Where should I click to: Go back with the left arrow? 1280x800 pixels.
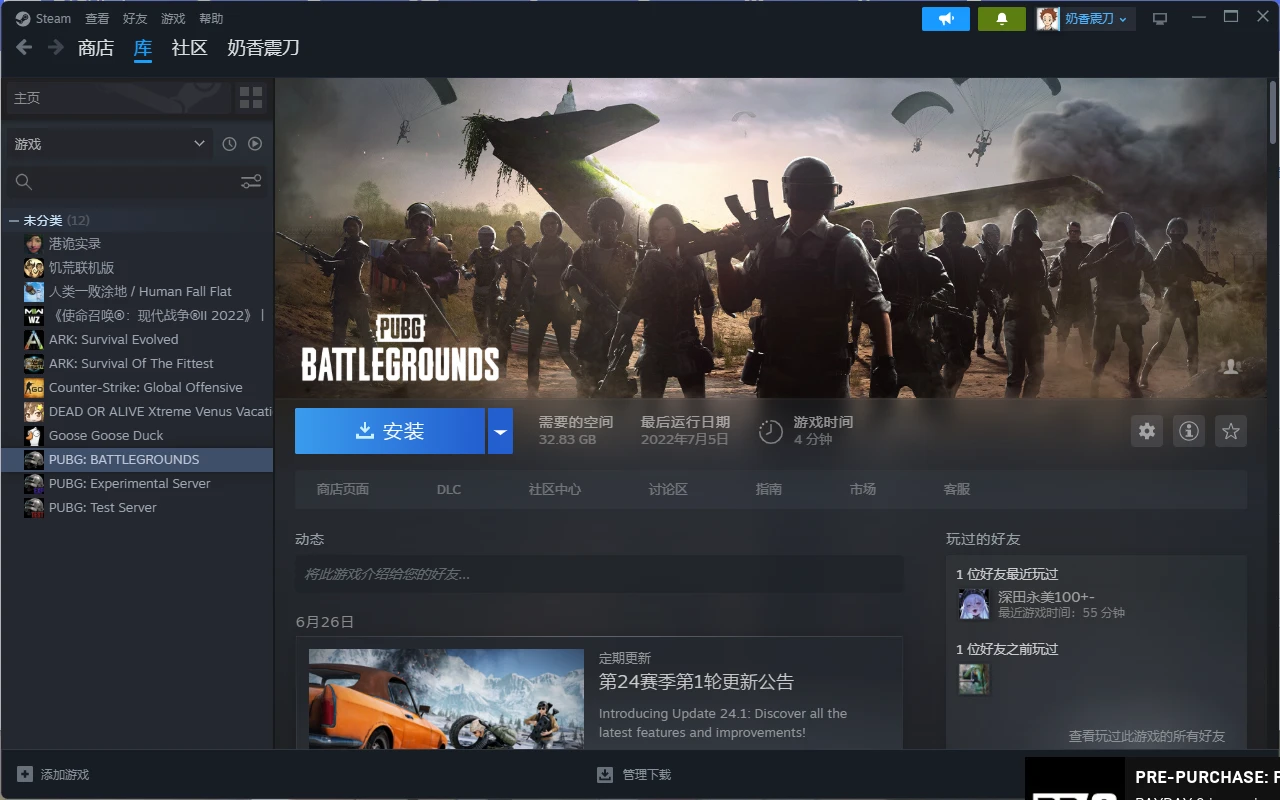point(24,47)
